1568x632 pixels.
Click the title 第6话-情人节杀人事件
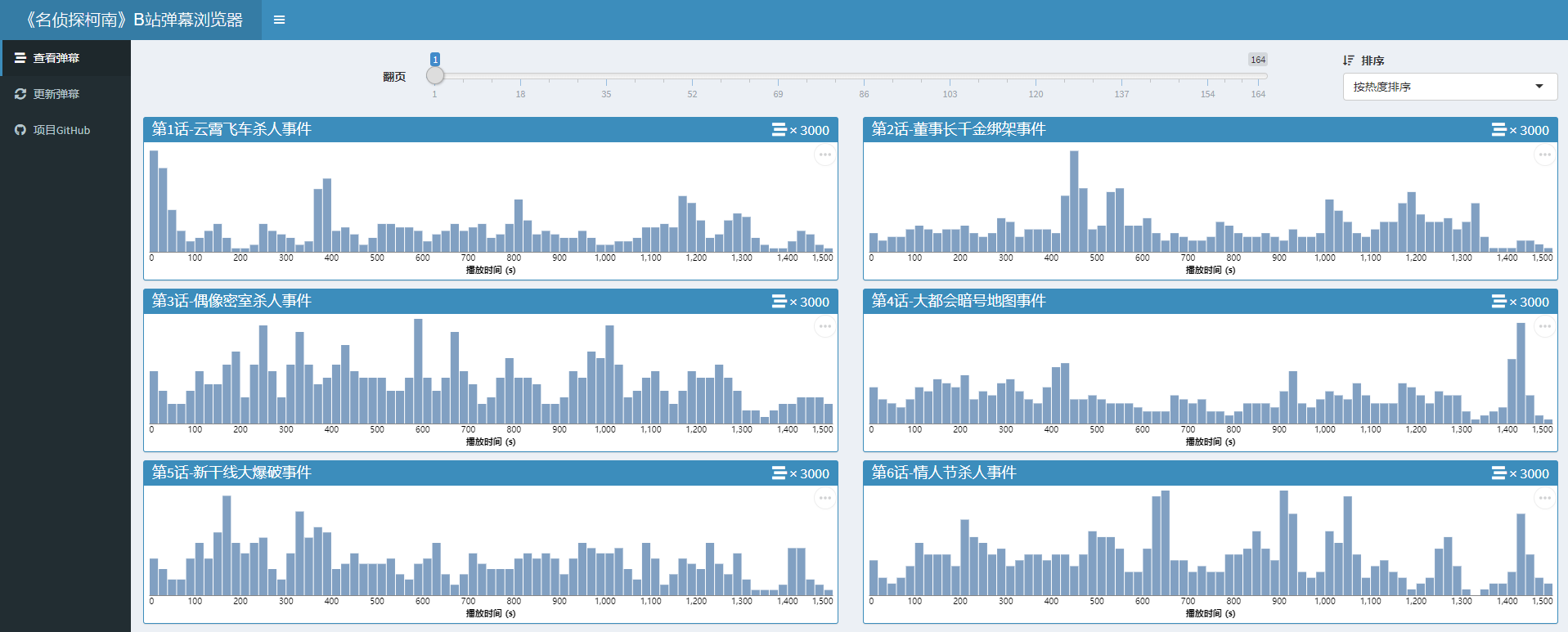[944, 473]
